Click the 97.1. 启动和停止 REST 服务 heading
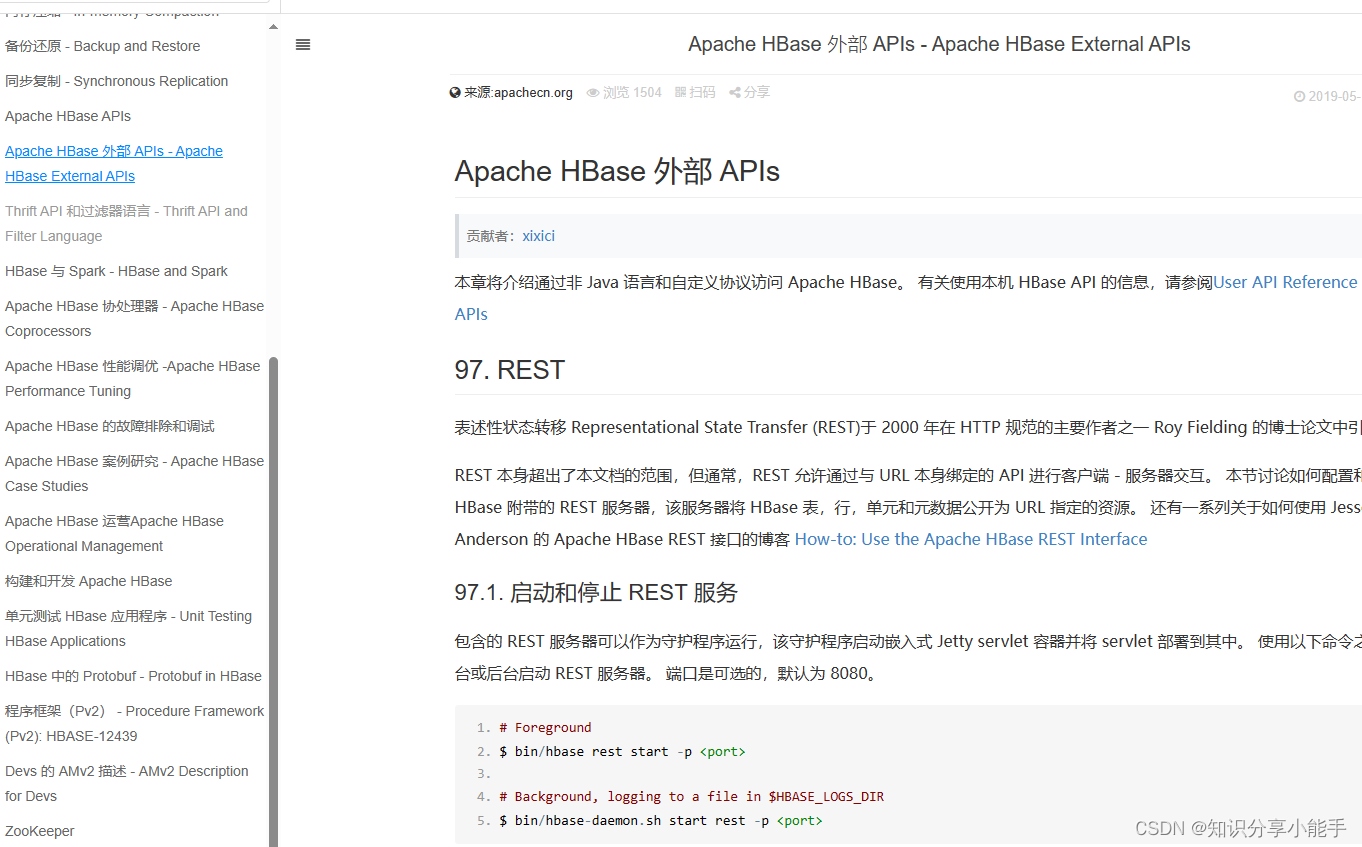1362x847 pixels. [596, 593]
